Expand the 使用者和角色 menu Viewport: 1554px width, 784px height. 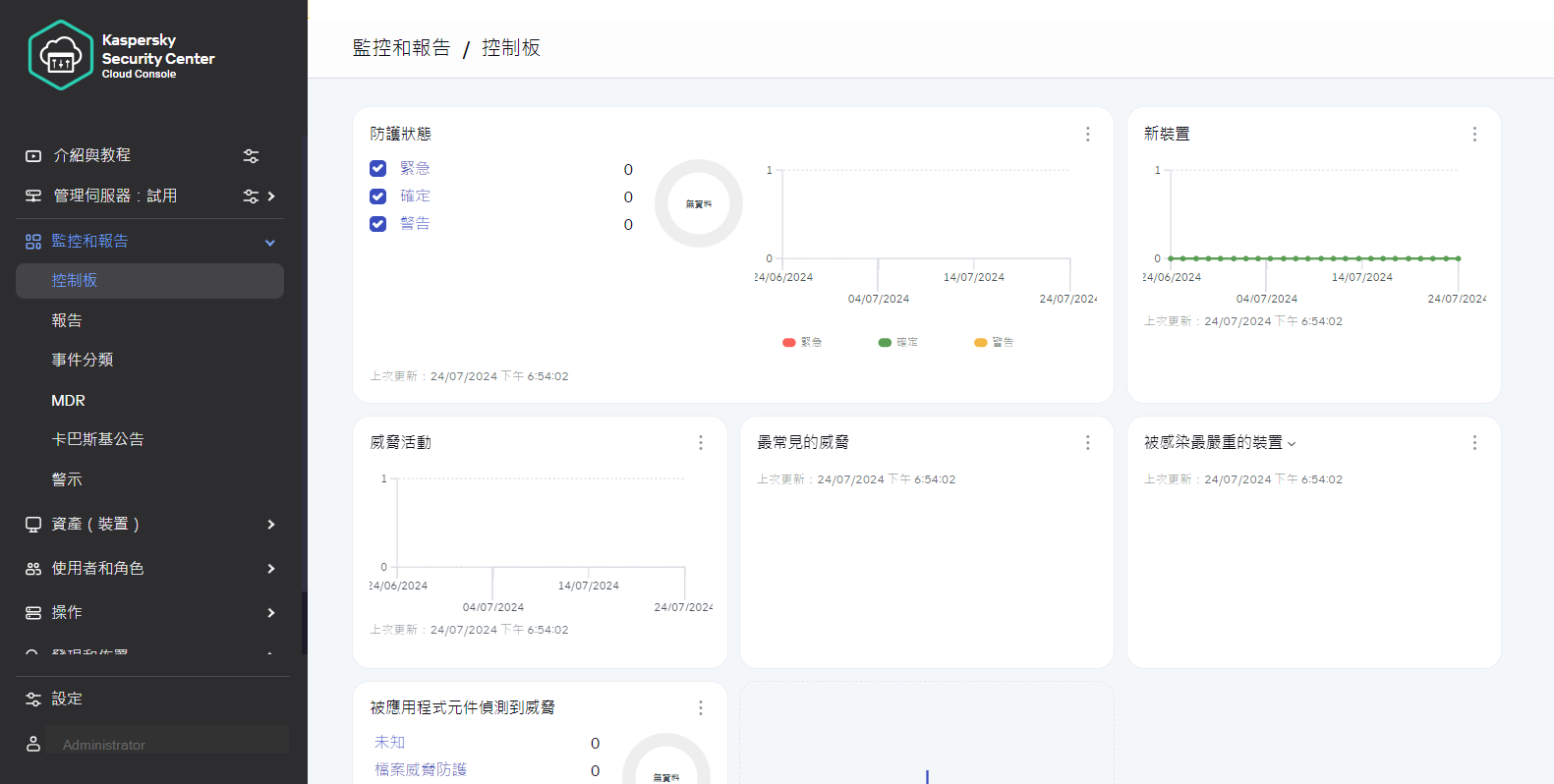pyautogui.click(x=270, y=569)
